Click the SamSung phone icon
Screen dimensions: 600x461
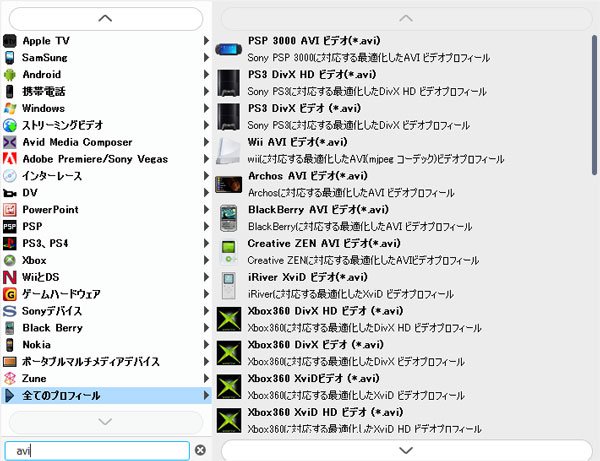(10, 57)
